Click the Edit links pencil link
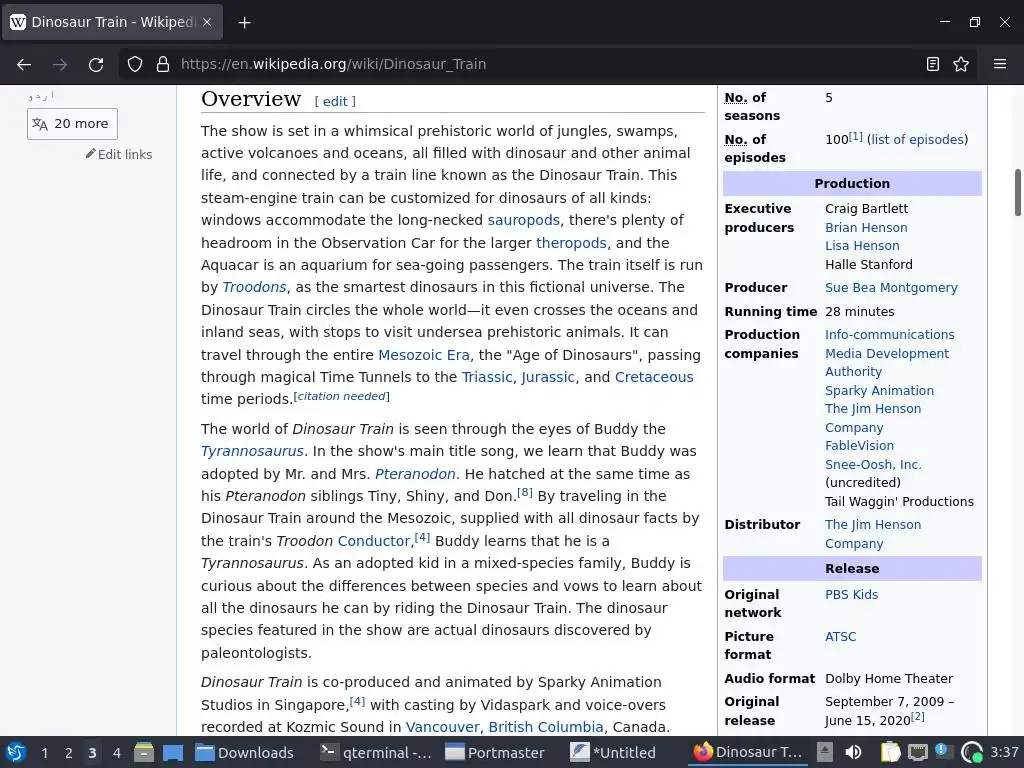The image size is (1024, 768). coord(119,154)
